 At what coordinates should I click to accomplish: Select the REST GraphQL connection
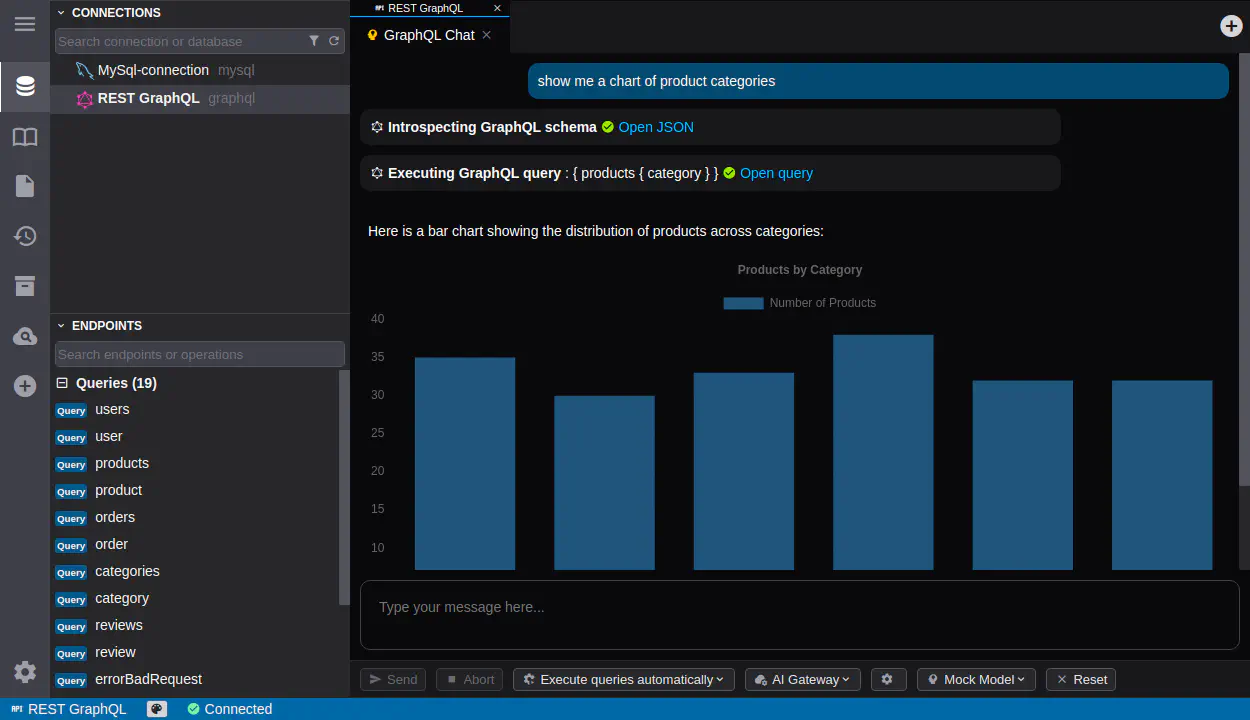point(148,98)
